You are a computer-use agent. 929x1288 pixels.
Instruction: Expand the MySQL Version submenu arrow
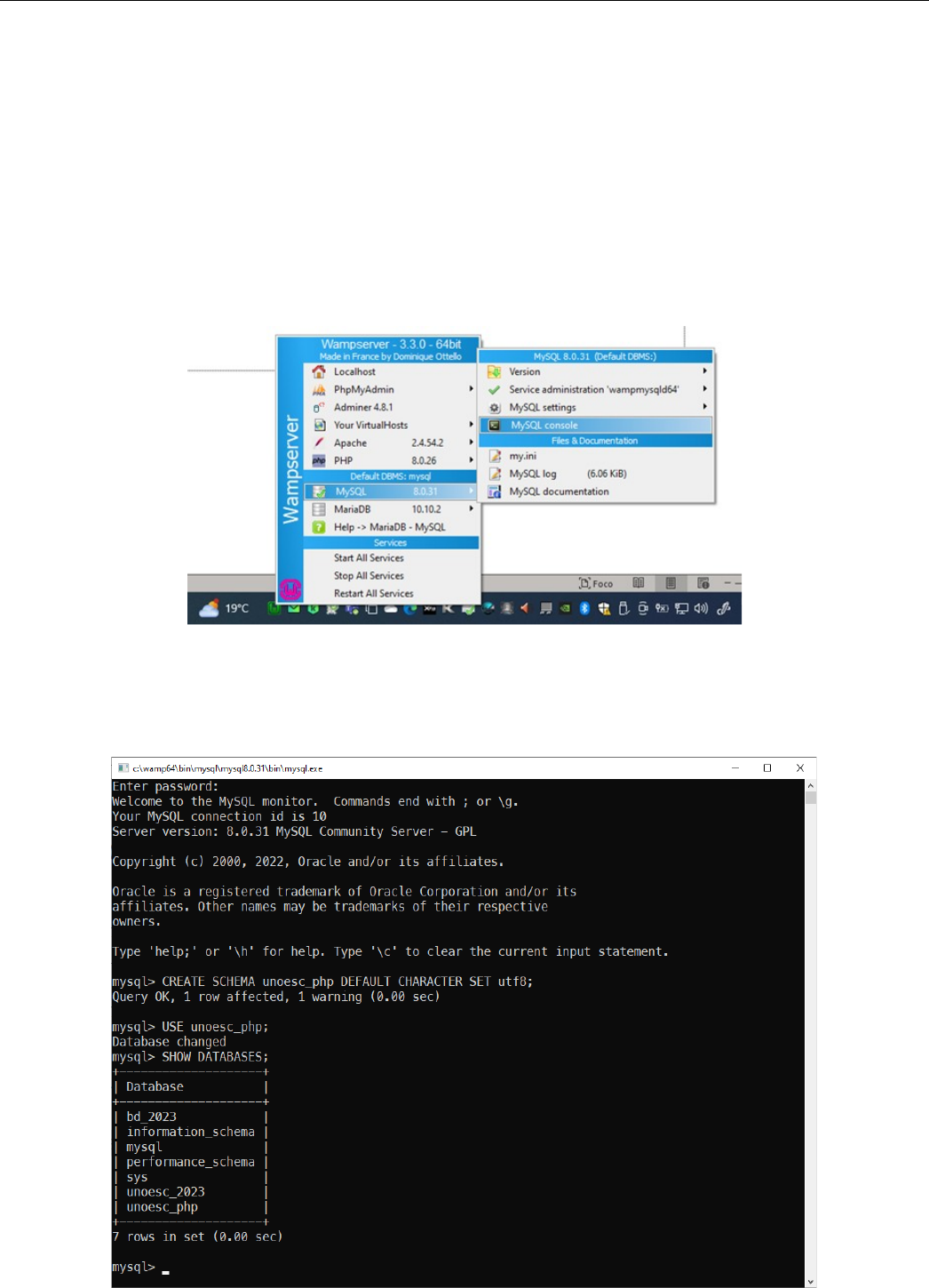(704, 371)
